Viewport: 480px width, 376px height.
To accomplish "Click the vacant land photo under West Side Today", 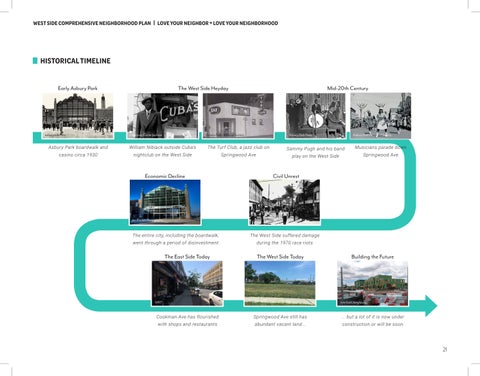I will coord(280,283).
